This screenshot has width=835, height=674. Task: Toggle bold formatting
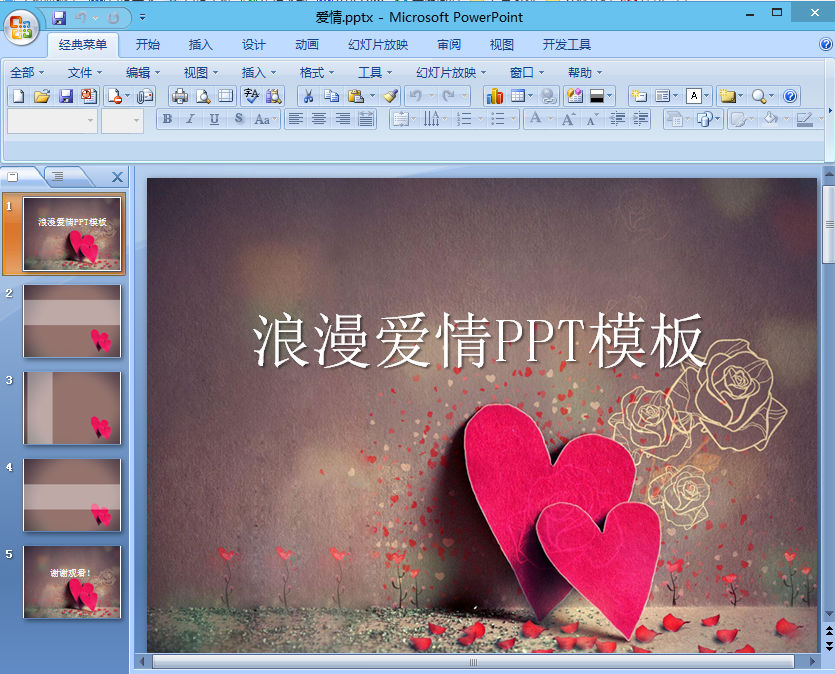tap(167, 120)
